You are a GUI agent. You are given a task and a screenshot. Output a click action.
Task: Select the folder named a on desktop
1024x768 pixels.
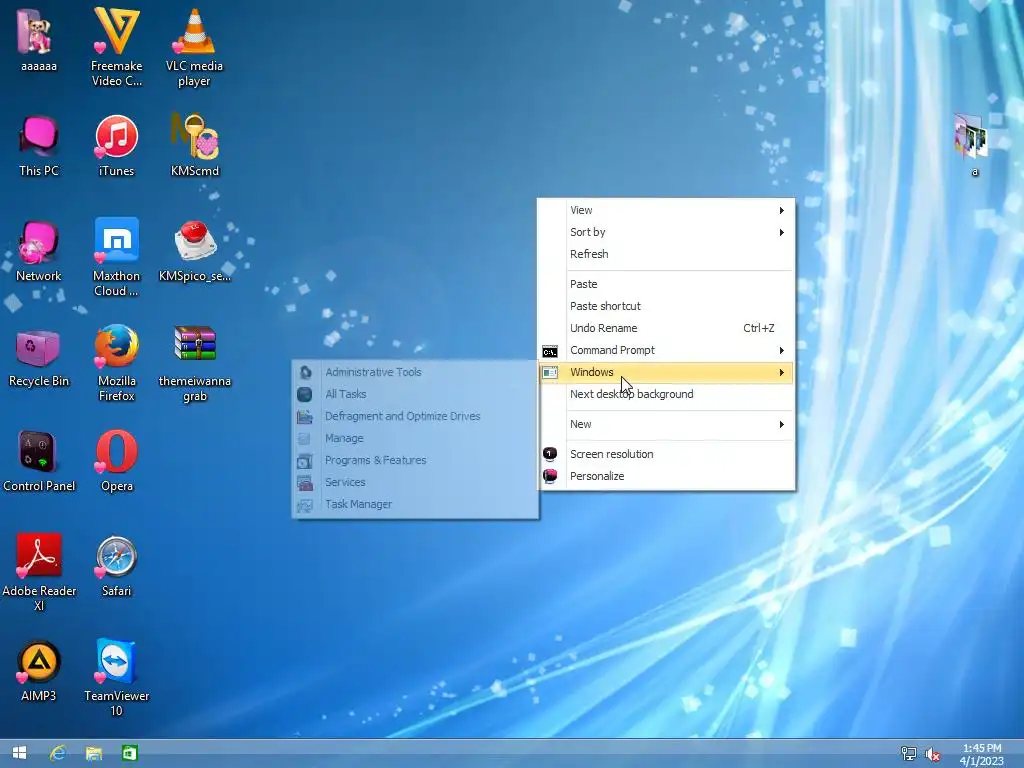pyautogui.click(x=972, y=145)
